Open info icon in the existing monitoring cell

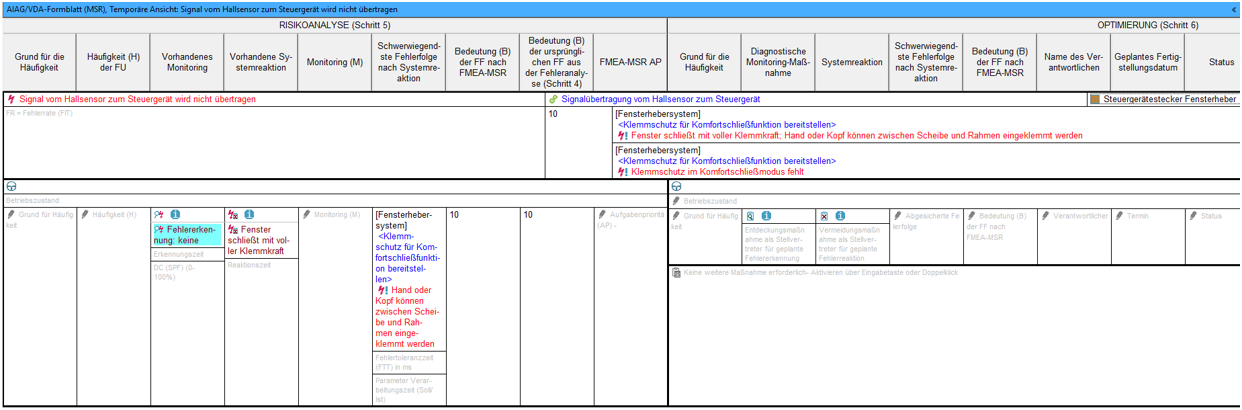(x=175, y=215)
